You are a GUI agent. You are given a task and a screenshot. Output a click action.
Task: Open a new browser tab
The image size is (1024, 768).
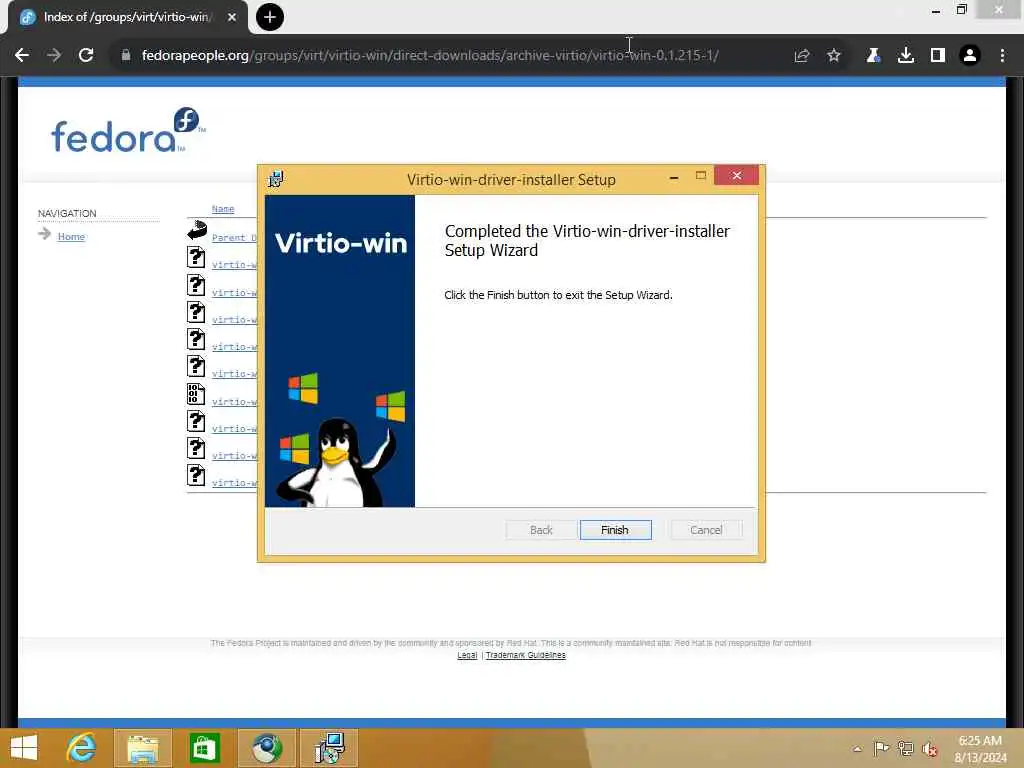coord(270,17)
